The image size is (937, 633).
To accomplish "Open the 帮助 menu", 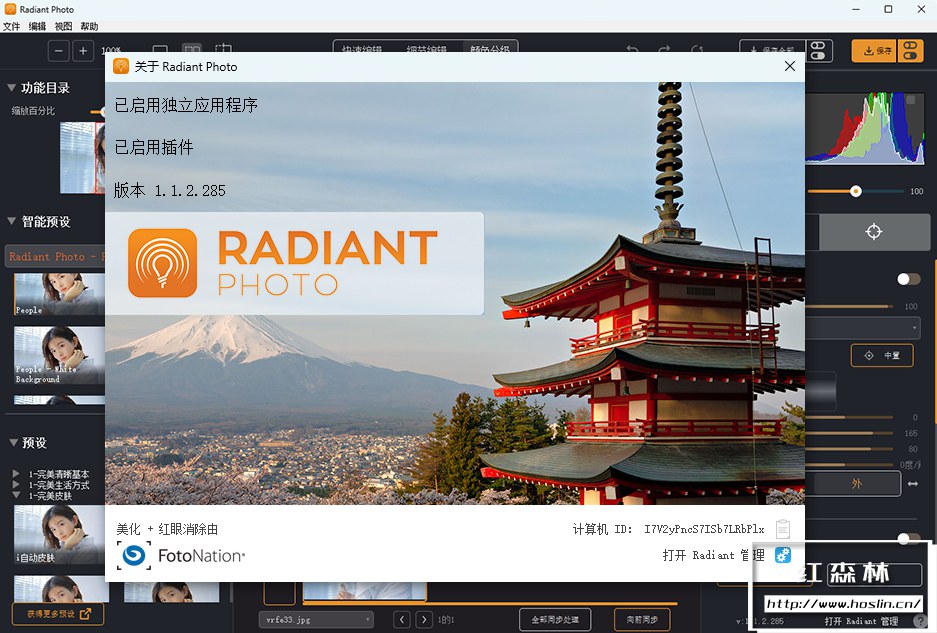I will click(x=89, y=26).
